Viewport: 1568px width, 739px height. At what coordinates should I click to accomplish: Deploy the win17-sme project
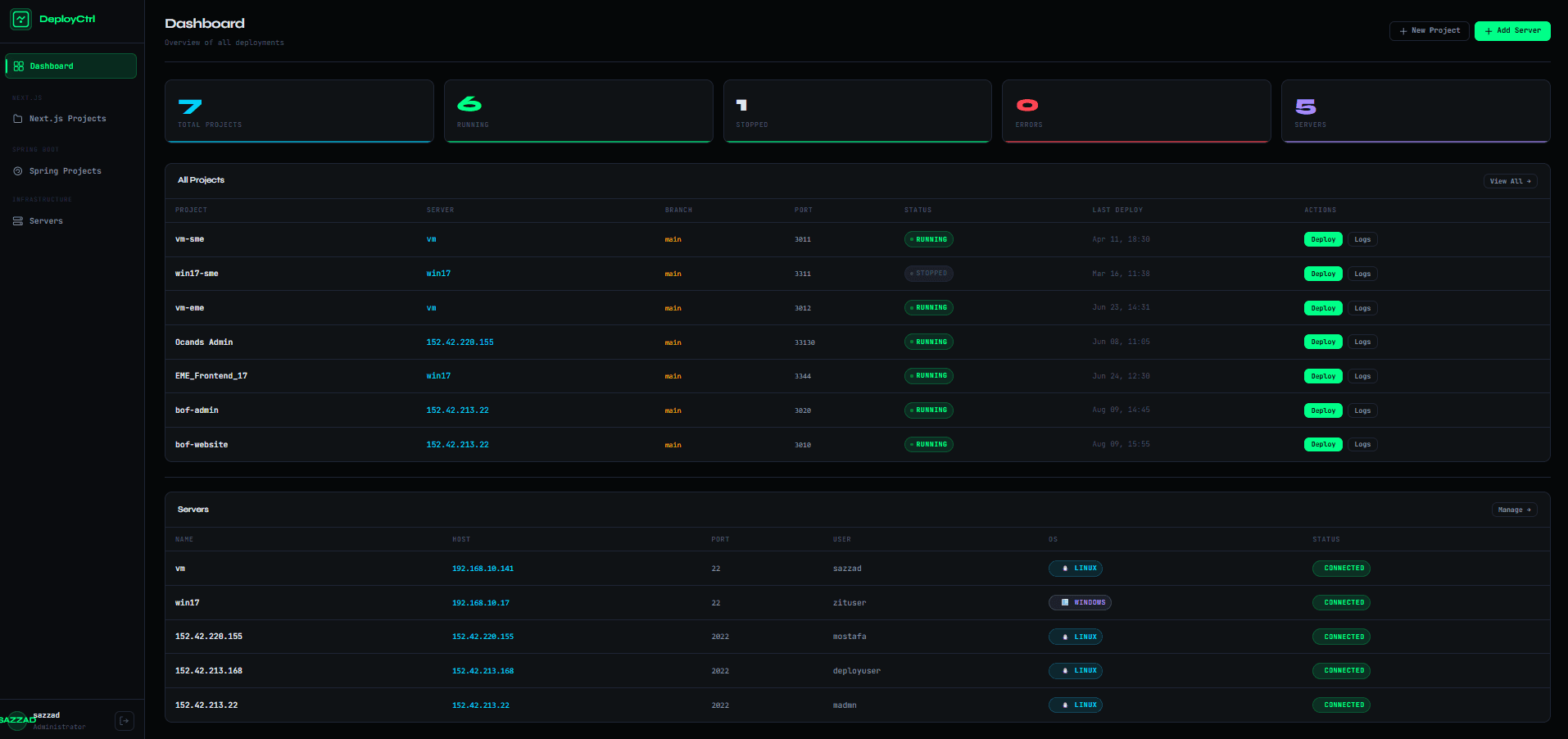coord(1323,274)
